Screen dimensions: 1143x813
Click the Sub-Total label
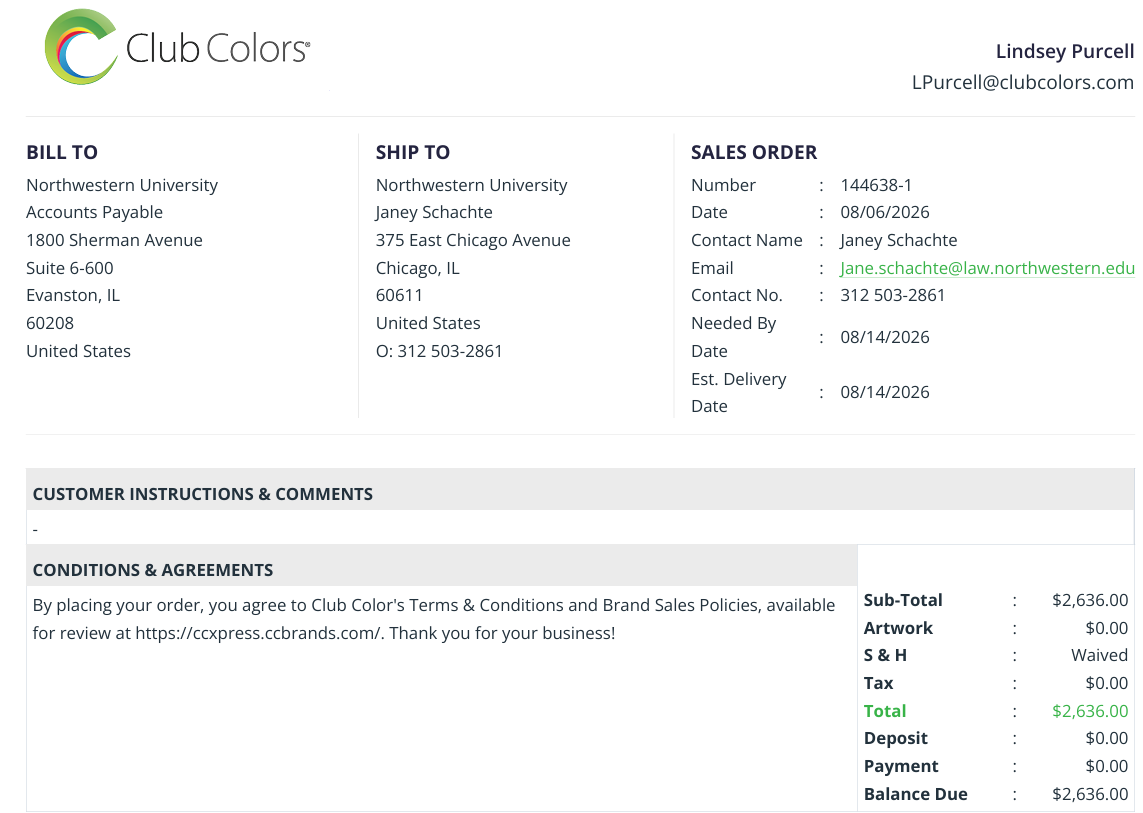903,600
